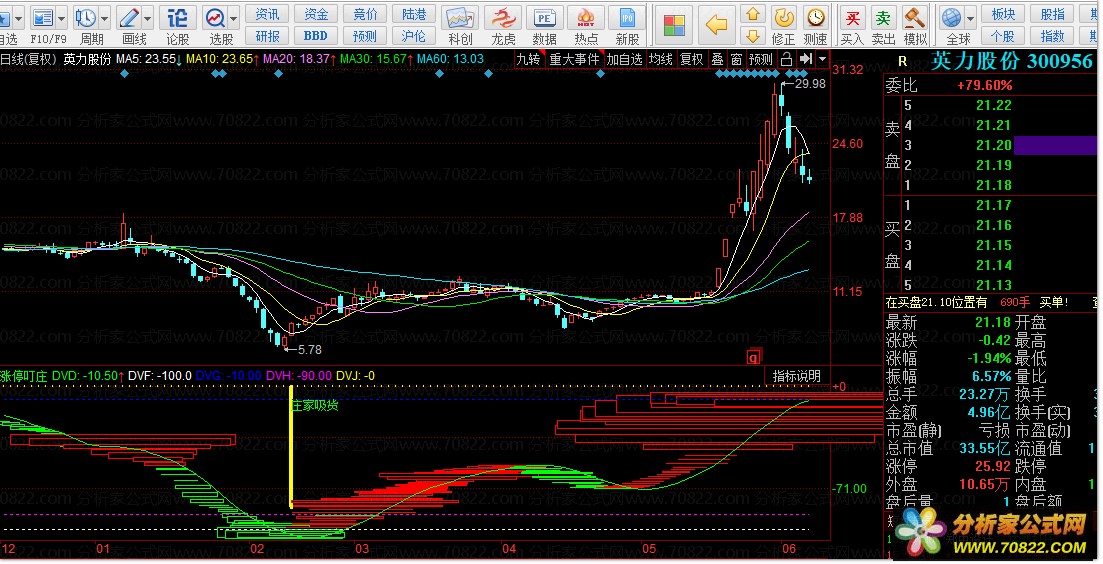Toggle 九转 indicator
Viewport: 1103px width, 564px height.
[528, 60]
